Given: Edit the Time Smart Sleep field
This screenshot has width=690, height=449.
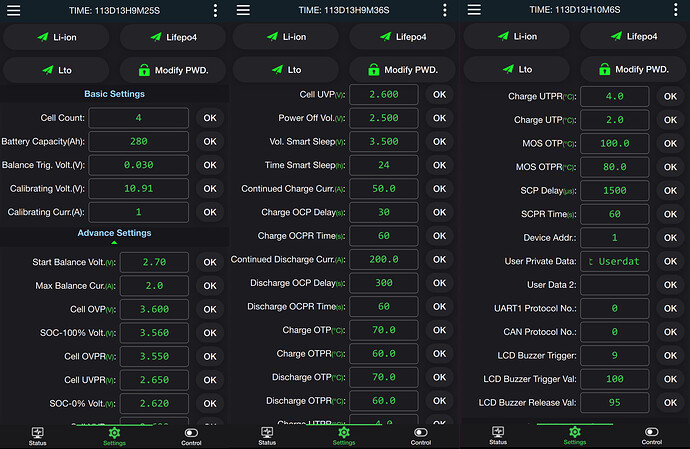Looking at the screenshot, I should pos(384,165).
